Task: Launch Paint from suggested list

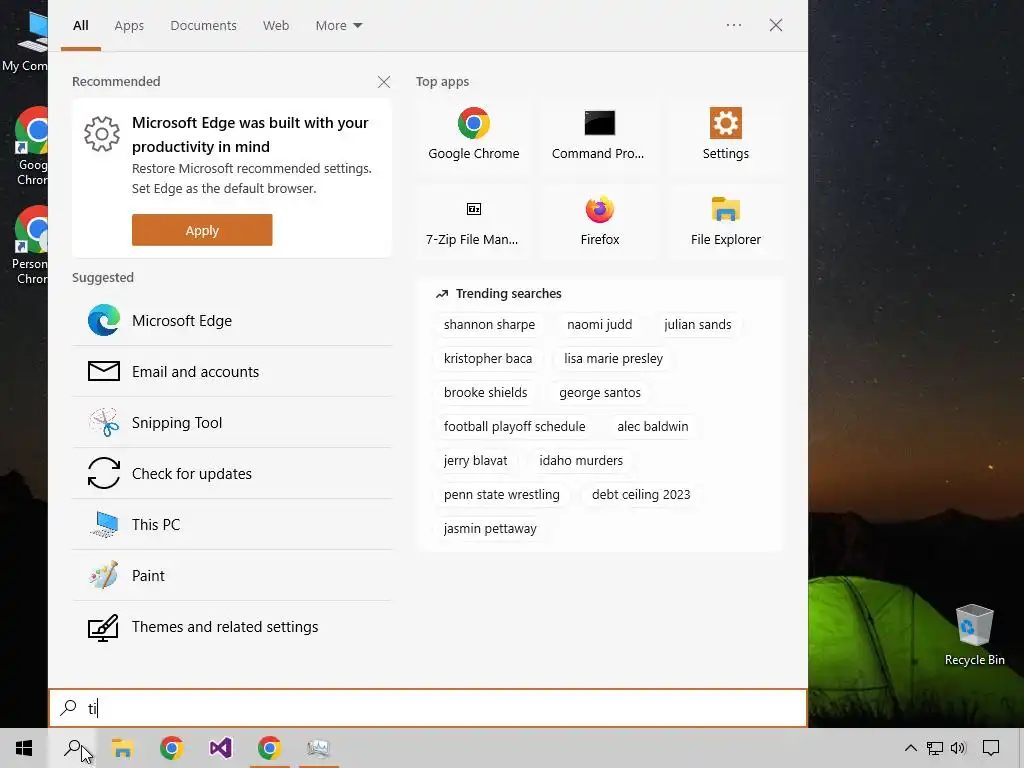Action: pos(232,575)
